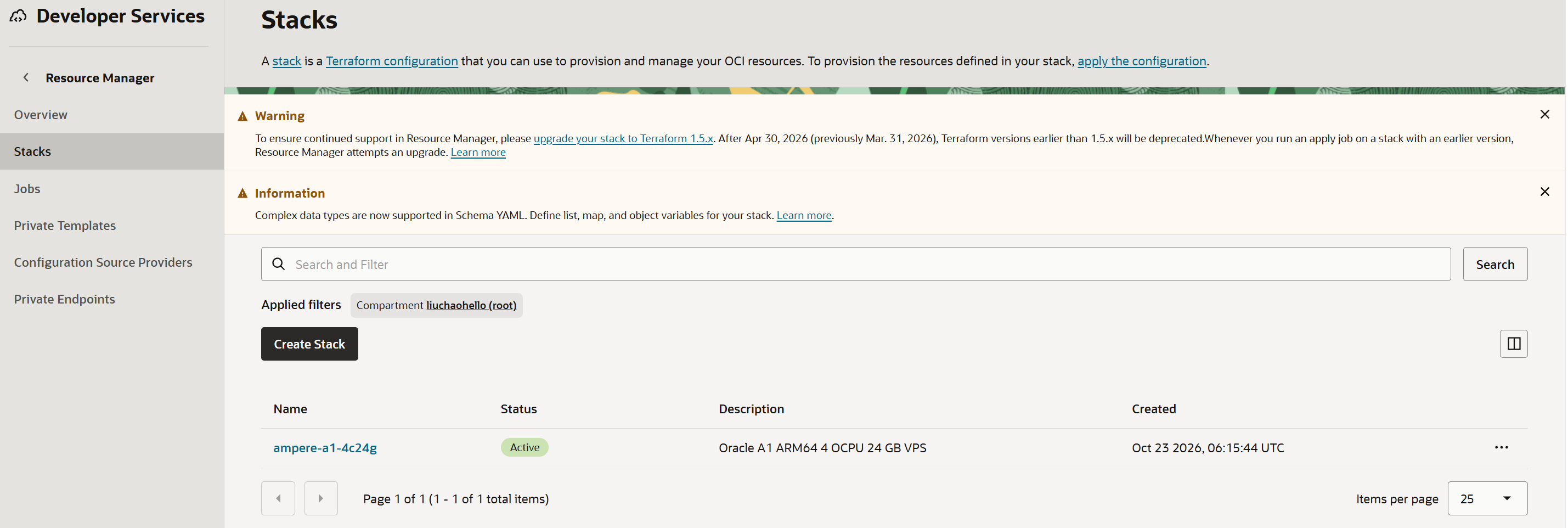Click the Active status badge

(x=524, y=448)
